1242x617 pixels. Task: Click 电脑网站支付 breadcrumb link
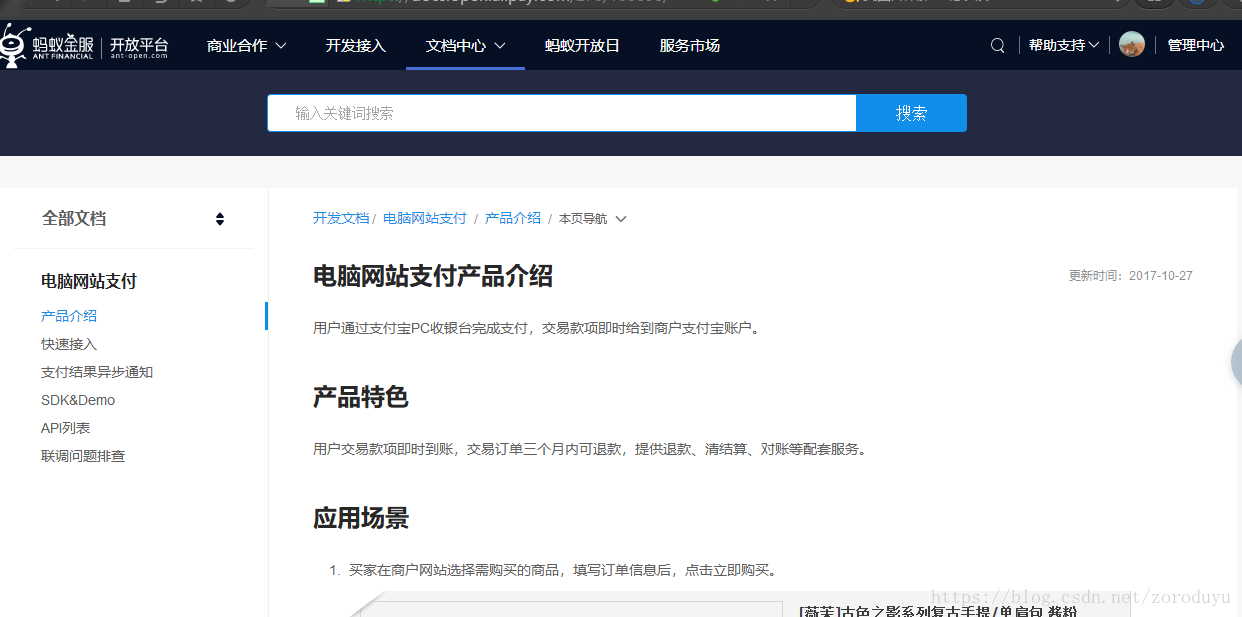pos(425,218)
